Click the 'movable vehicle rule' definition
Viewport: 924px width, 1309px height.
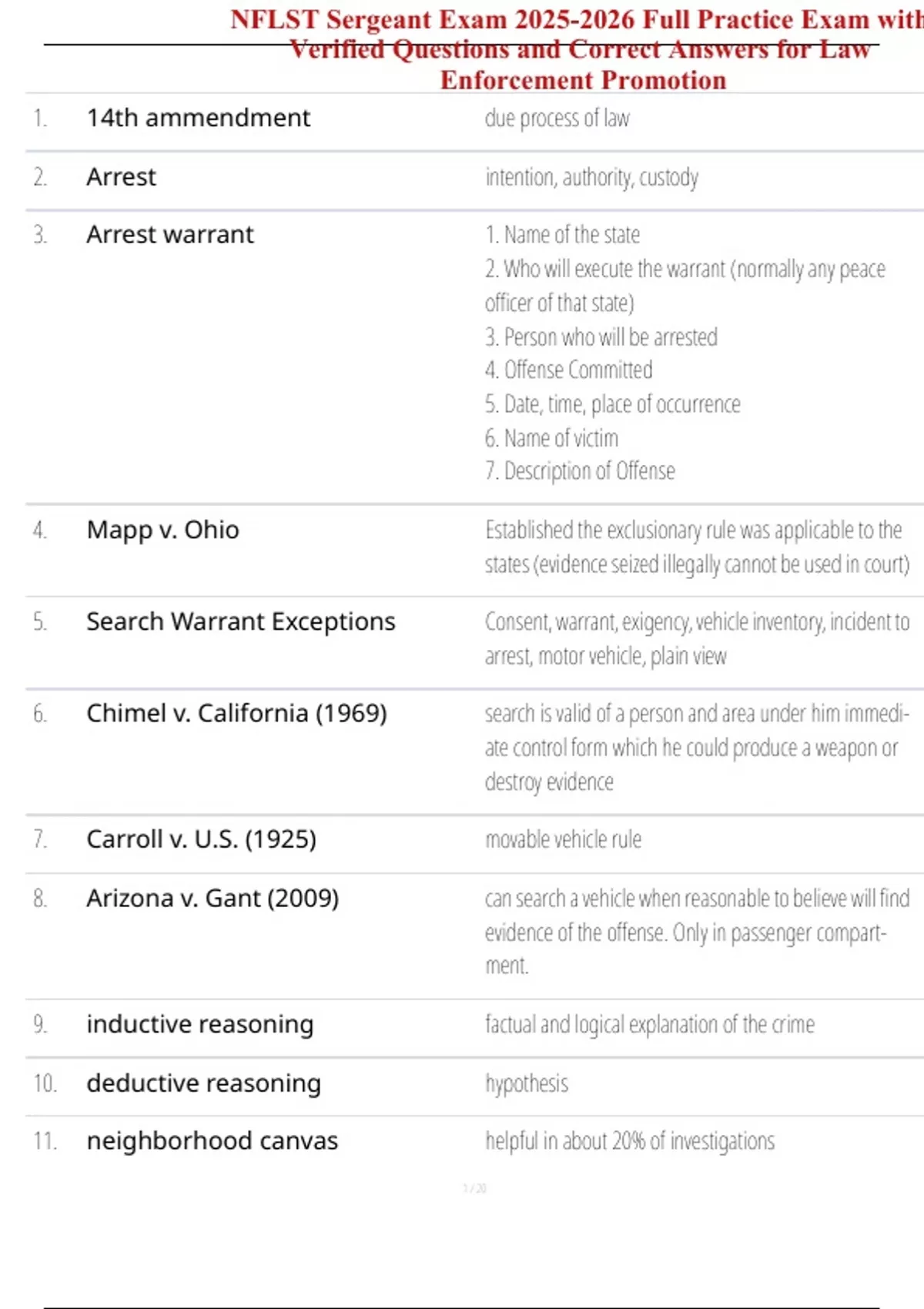(x=563, y=839)
